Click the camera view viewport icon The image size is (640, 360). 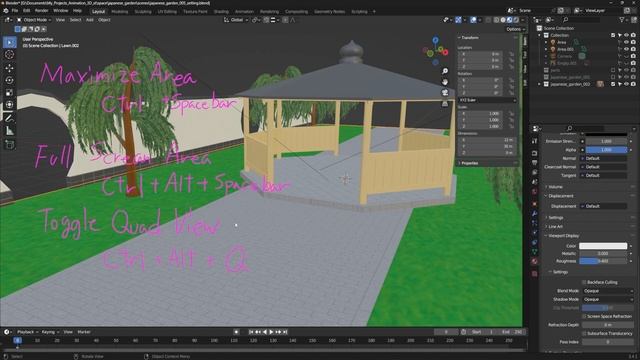click(x=445, y=92)
